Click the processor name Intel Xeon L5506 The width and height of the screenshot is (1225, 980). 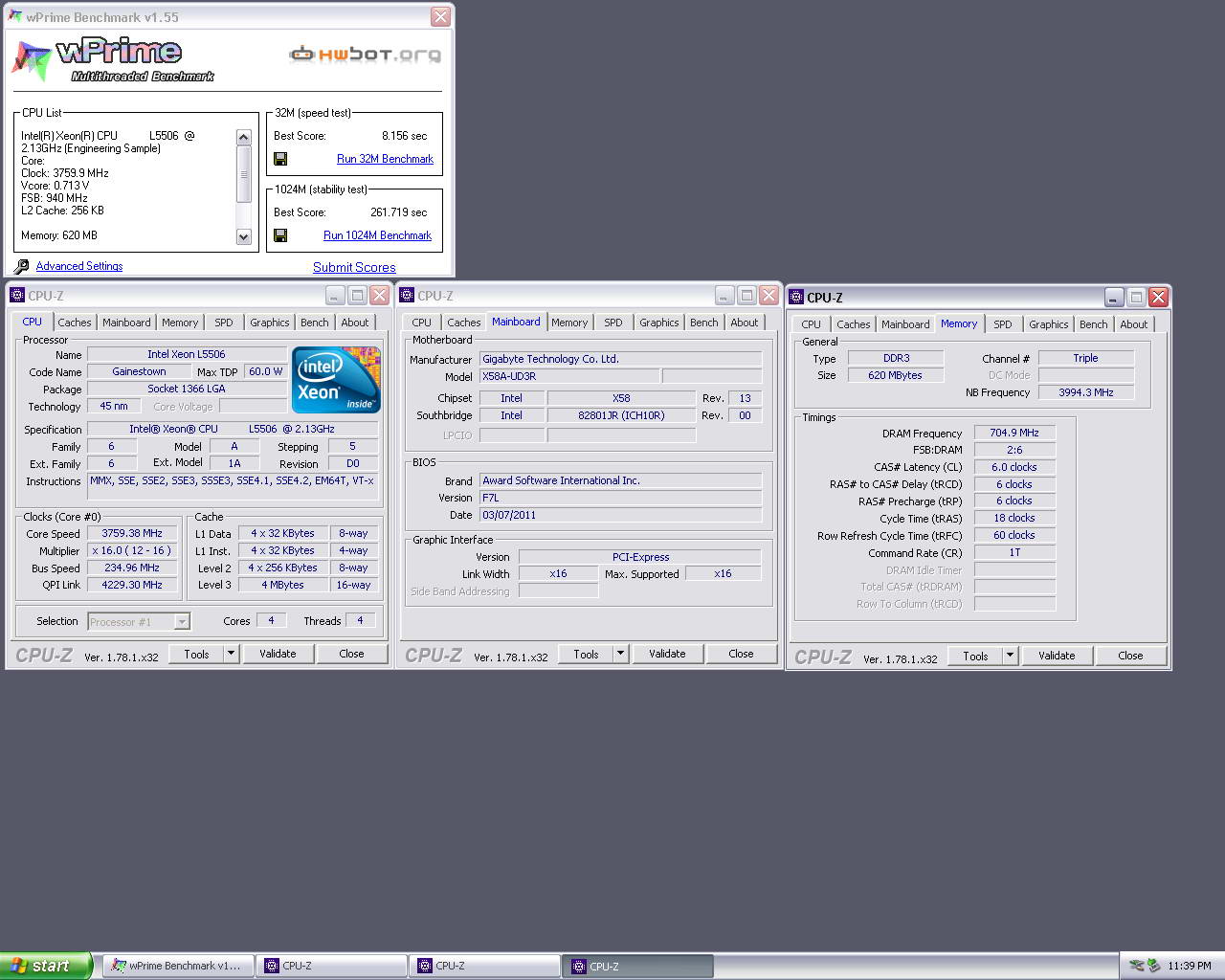coord(187,354)
